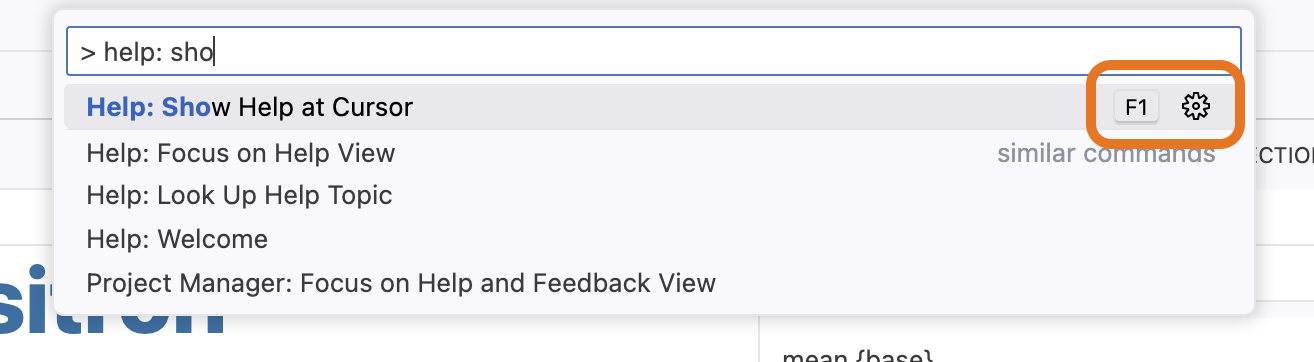The height and width of the screenshot is (362, 1314).
Task: Click the "similar commands" separator label
Action: point(1106,154)
